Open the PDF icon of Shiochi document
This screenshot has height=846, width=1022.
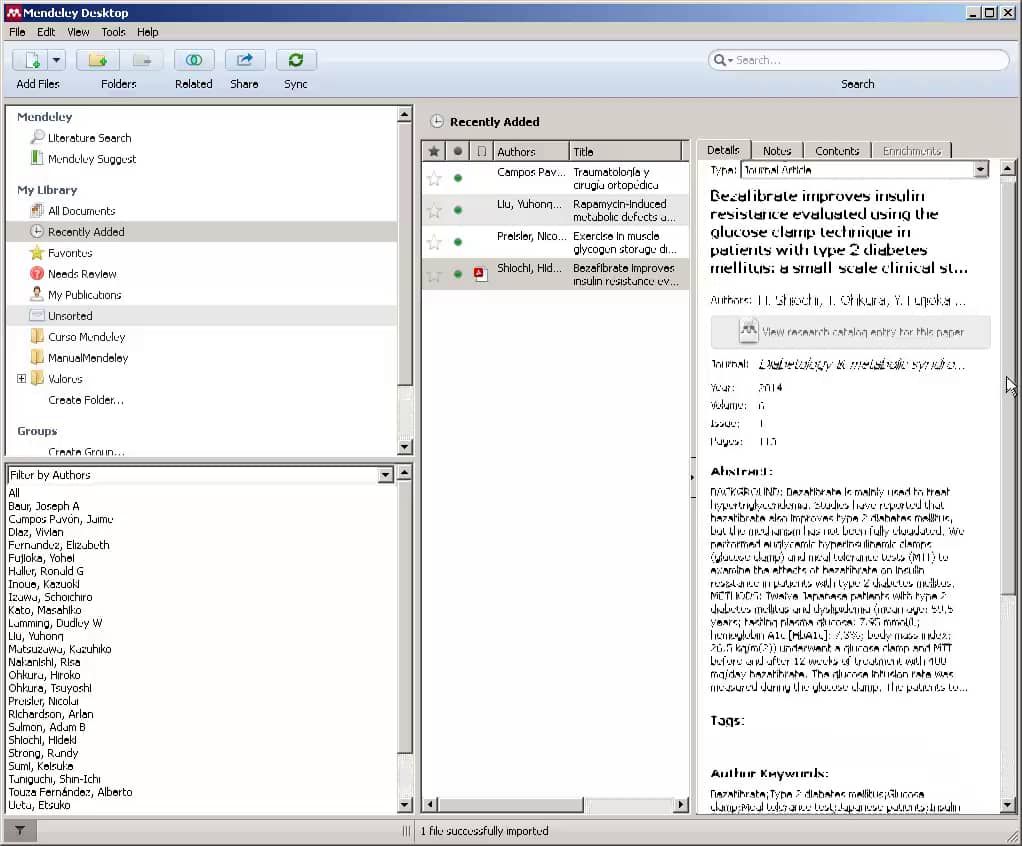[481, 274]
